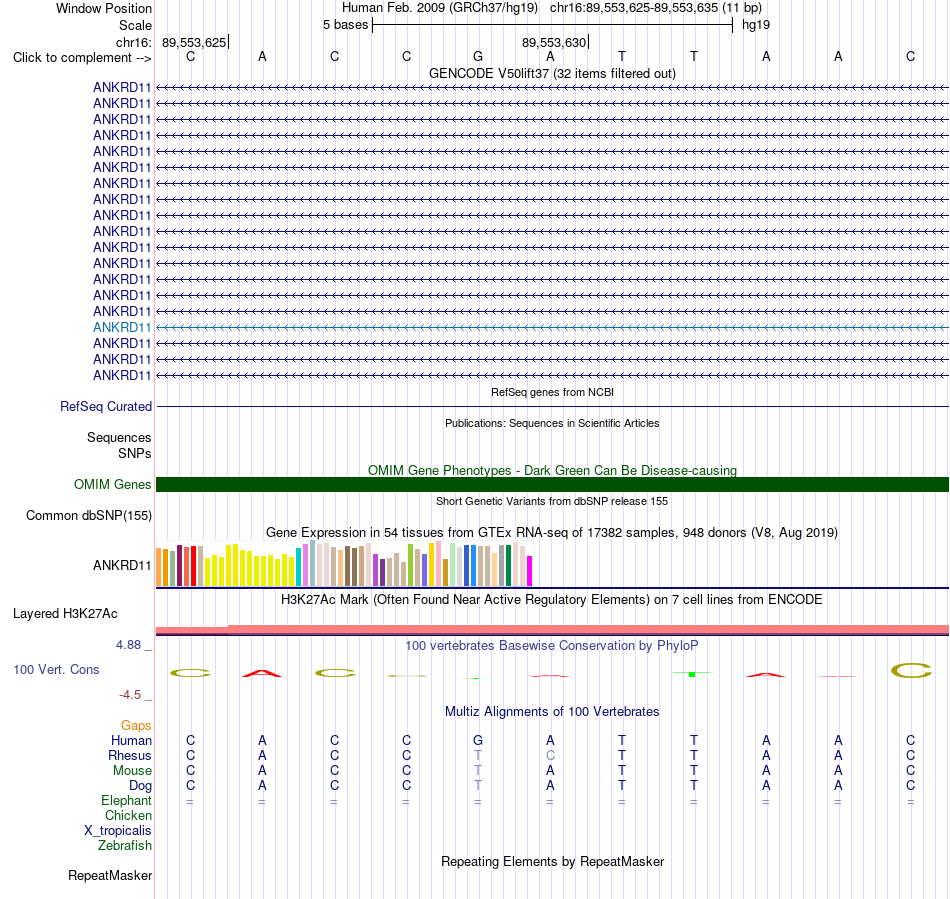Image resolution: width=950 pixels, height=899 pixels.
Task: Click the SNPs track label
Action: tap(135, 453)
